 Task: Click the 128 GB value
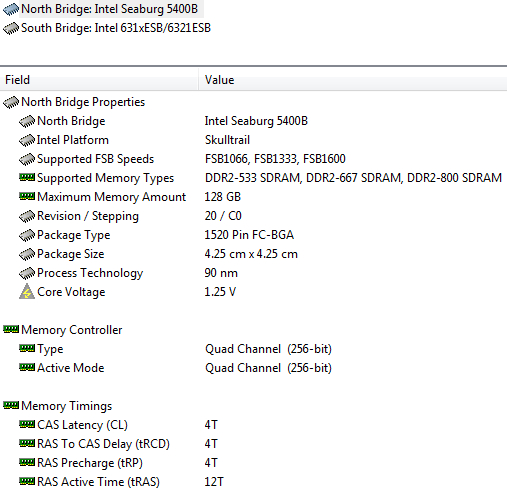(x=222, y=197)
